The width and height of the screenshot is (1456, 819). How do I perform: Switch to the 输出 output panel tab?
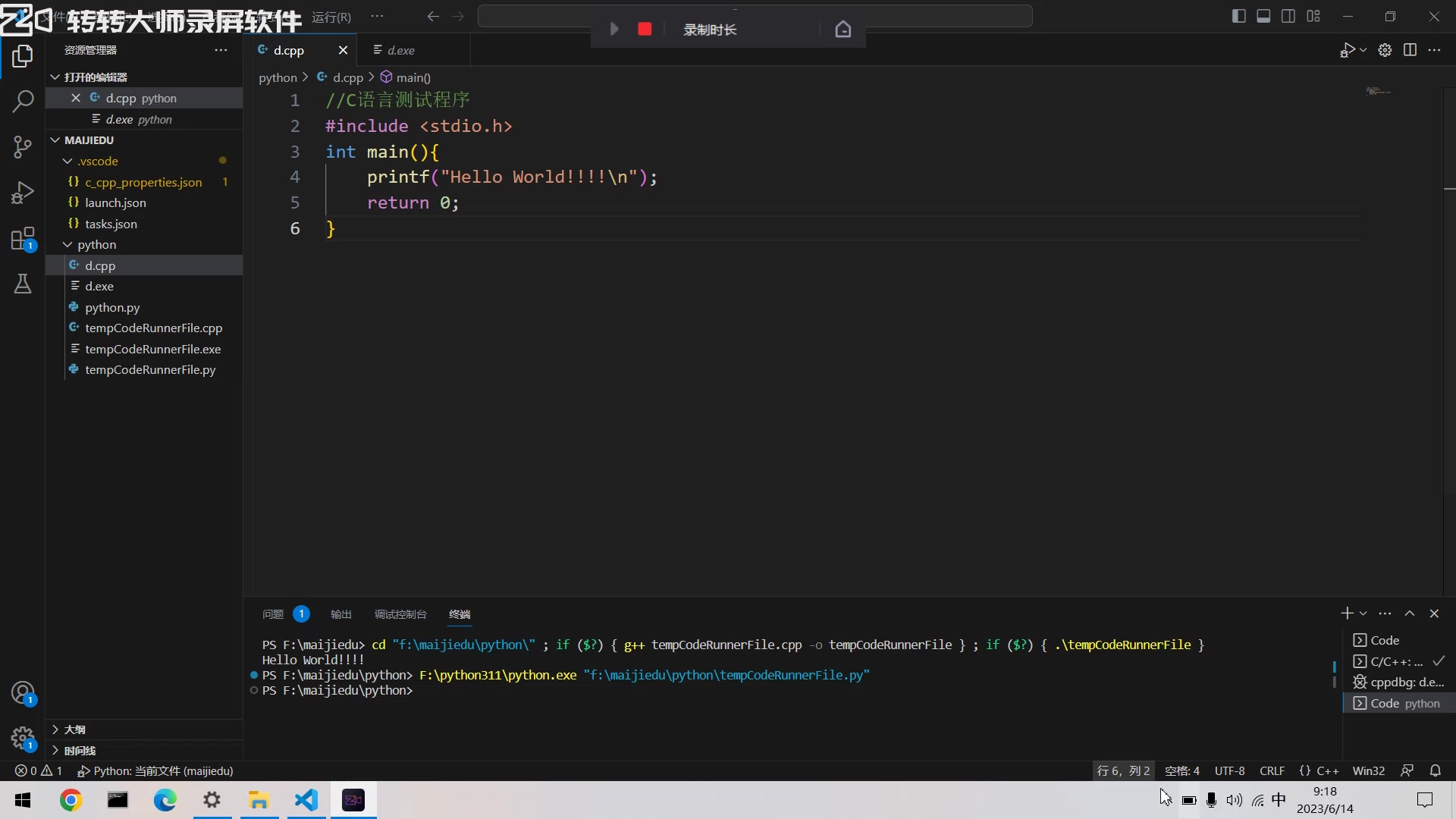(x=341, y=614)
